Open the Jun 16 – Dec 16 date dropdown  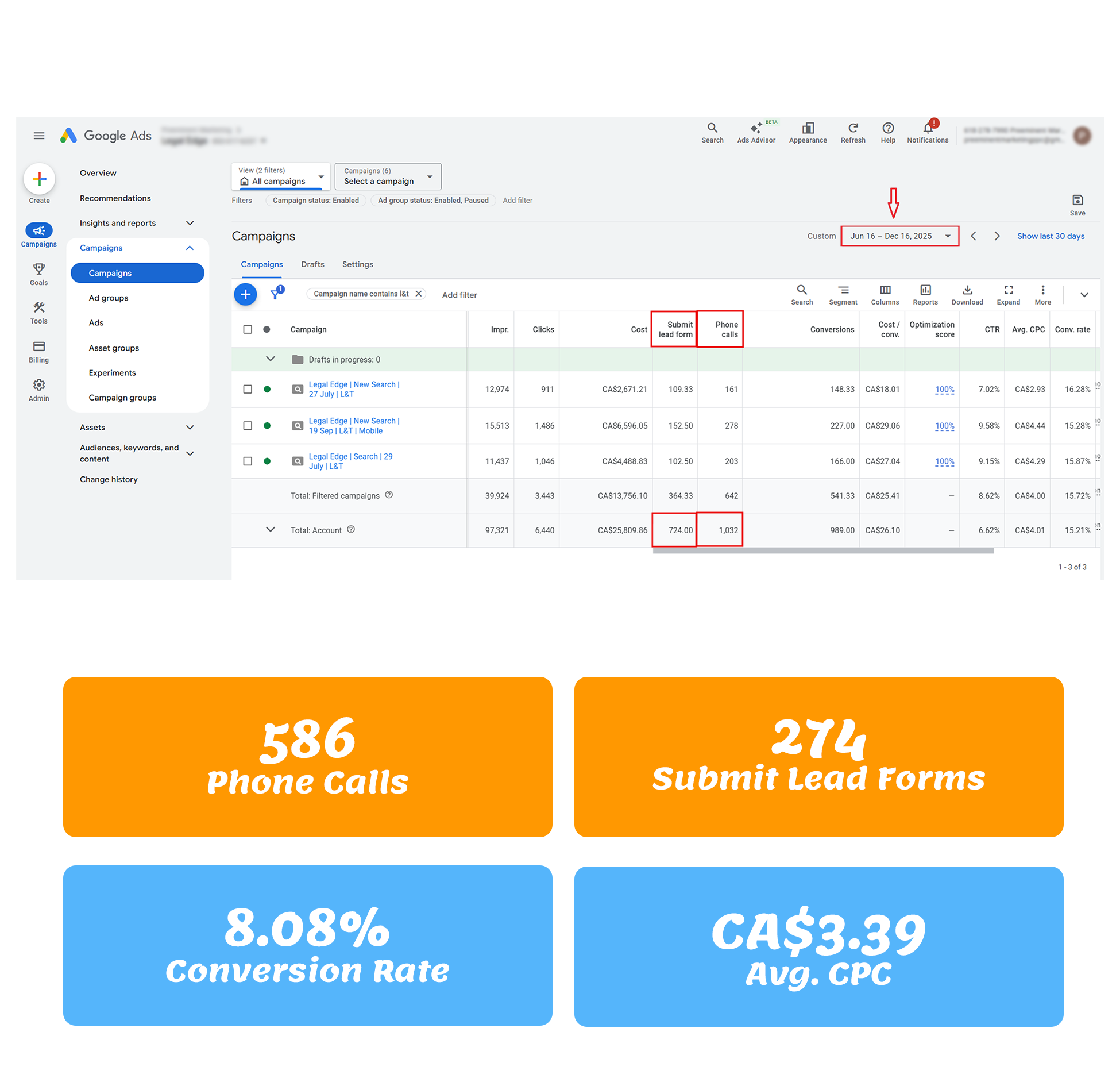point(899,236)
